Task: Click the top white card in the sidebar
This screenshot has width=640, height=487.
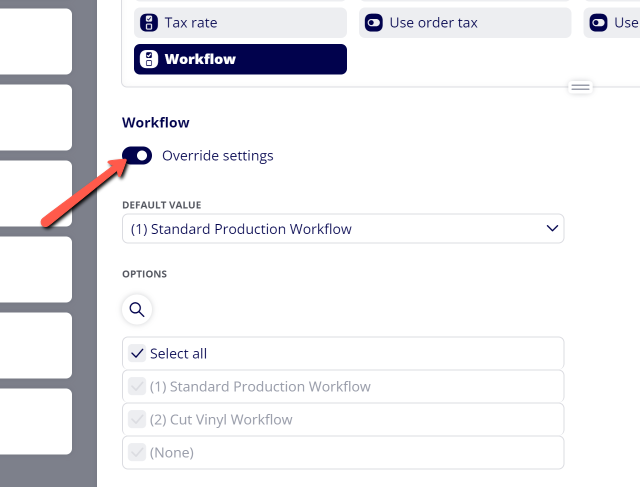Action: (x=36, y=41)
